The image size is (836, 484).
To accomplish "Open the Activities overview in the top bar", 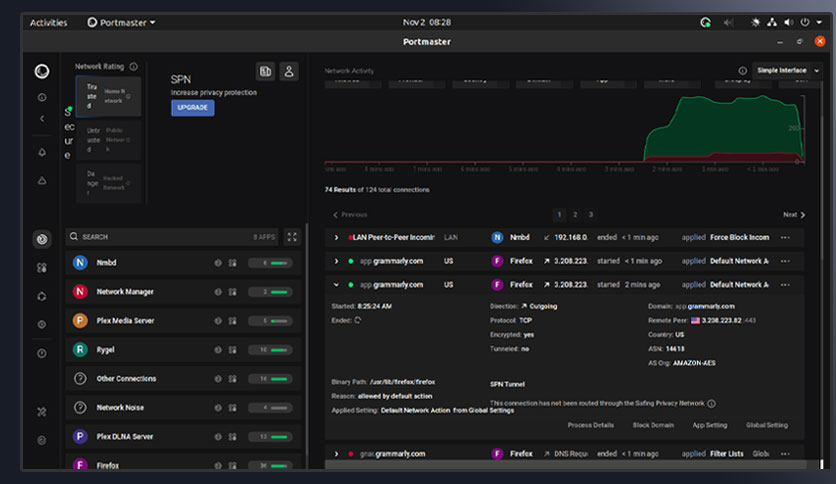I will 49,22.
